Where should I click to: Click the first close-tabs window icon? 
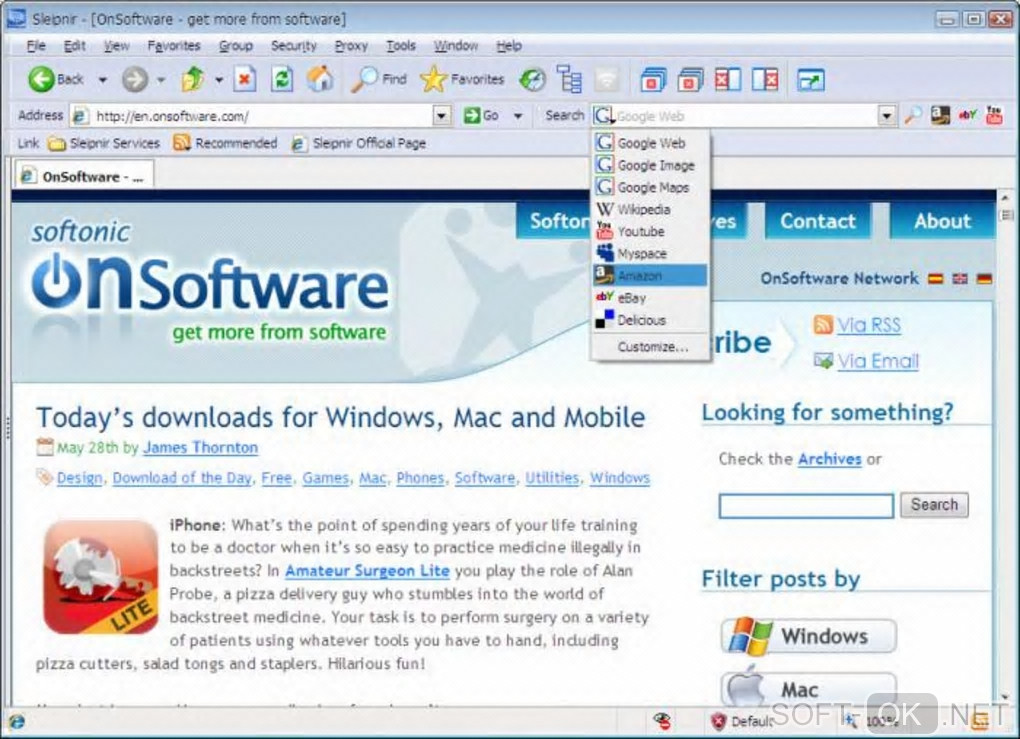652,80
